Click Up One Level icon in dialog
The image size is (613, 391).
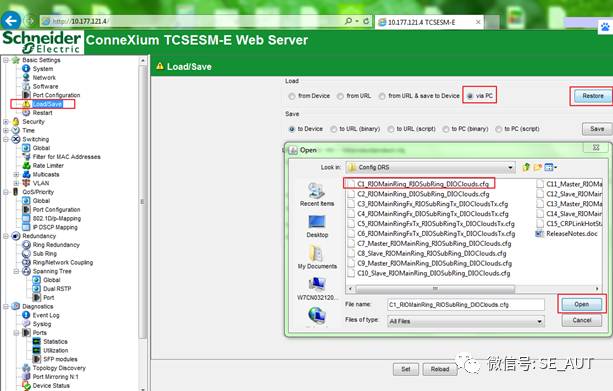(x=526, y=167)
